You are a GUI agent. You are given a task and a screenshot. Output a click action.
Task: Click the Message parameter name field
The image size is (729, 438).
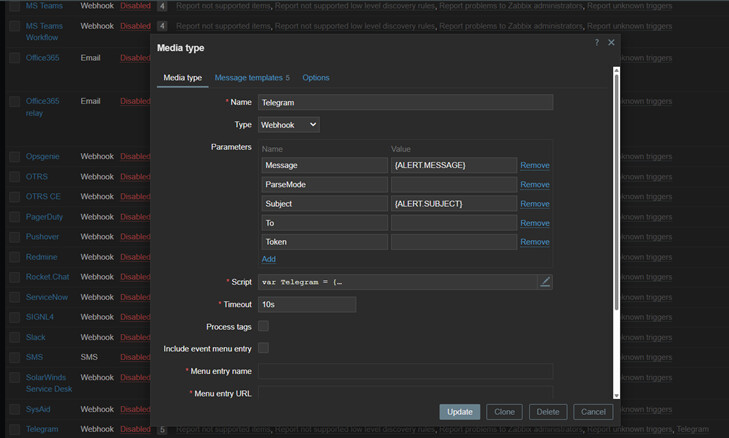coord(325,165)
